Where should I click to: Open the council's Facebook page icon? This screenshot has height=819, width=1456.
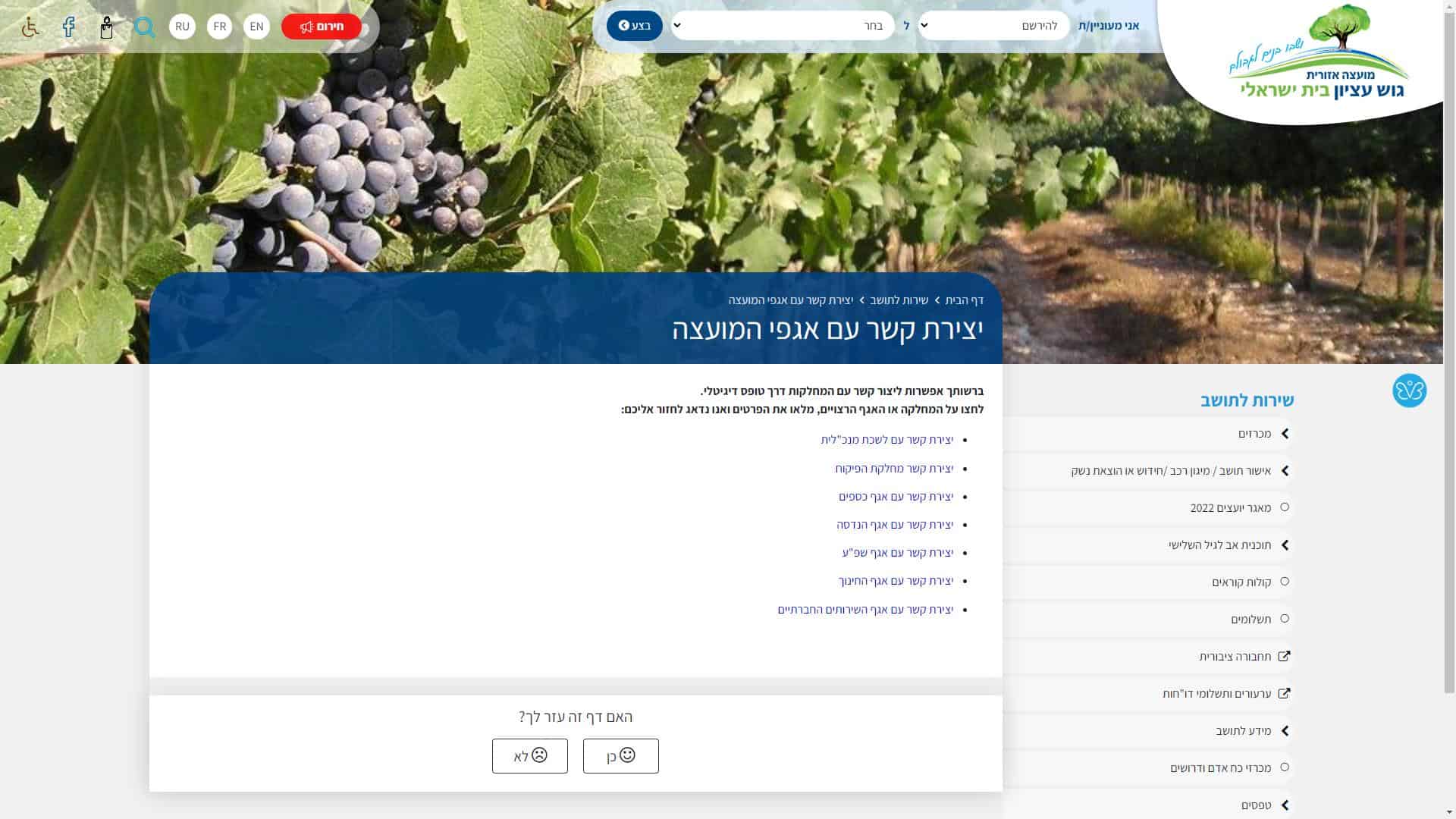click(x=68, y=27)
